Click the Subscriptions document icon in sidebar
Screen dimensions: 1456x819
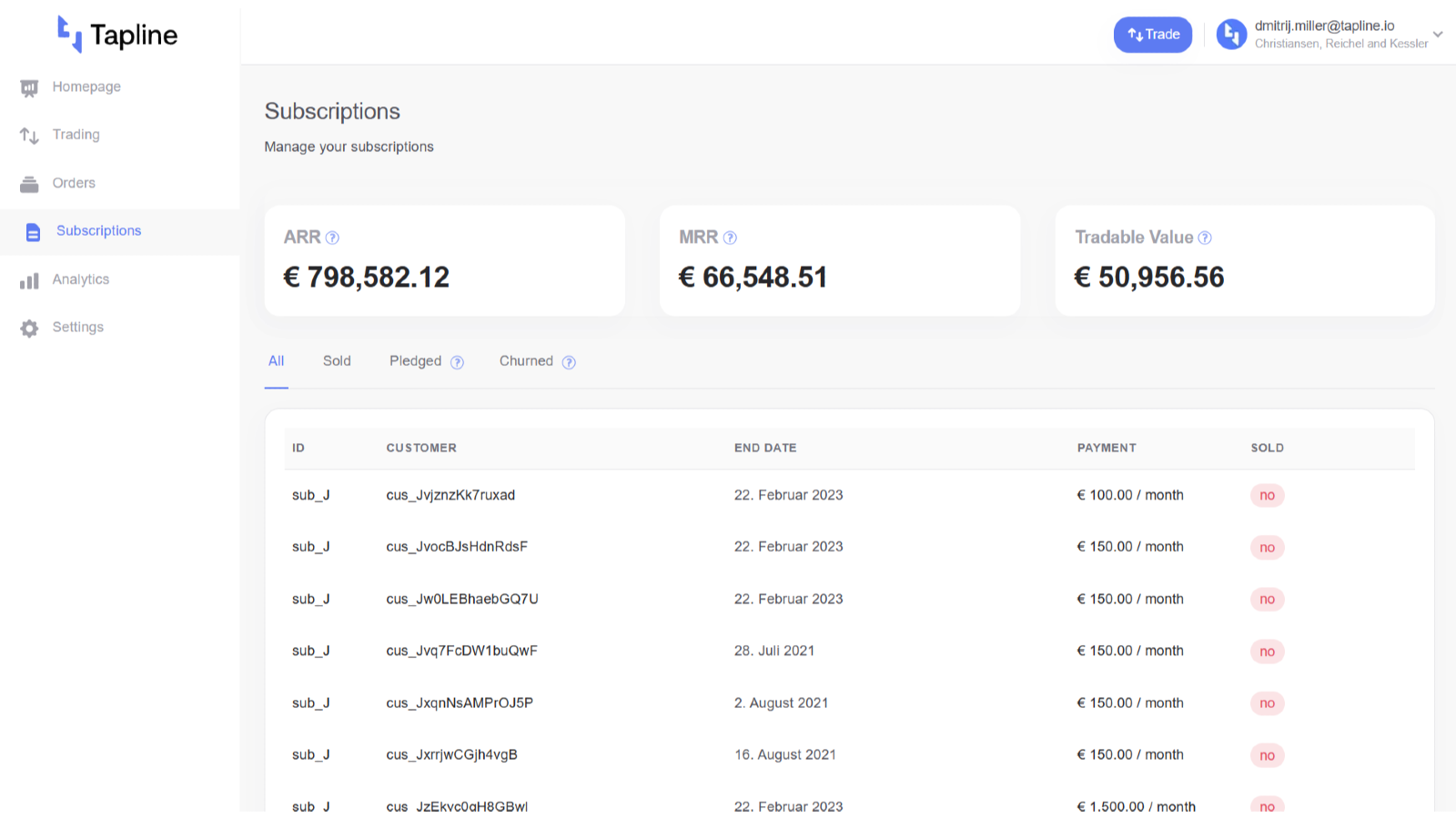pyautogui.click(x=33, y=232)
